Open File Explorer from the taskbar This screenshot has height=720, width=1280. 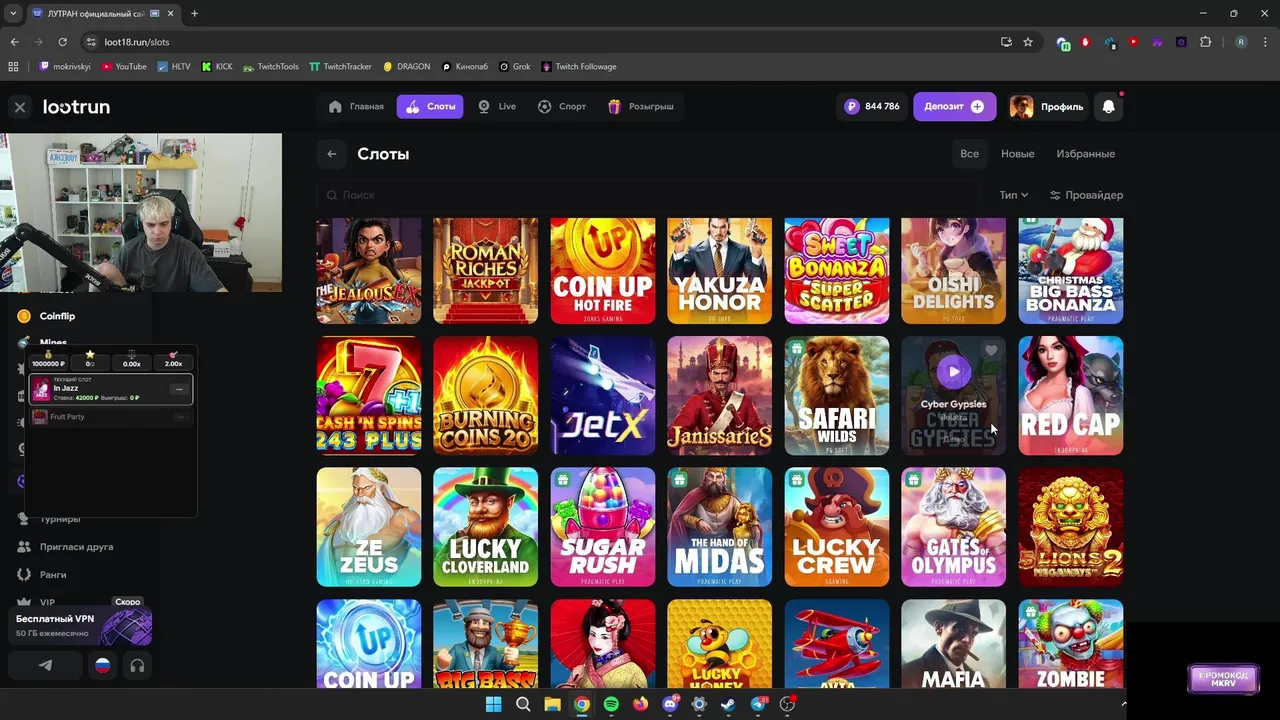pyautogui.click(x=552, y=704)
